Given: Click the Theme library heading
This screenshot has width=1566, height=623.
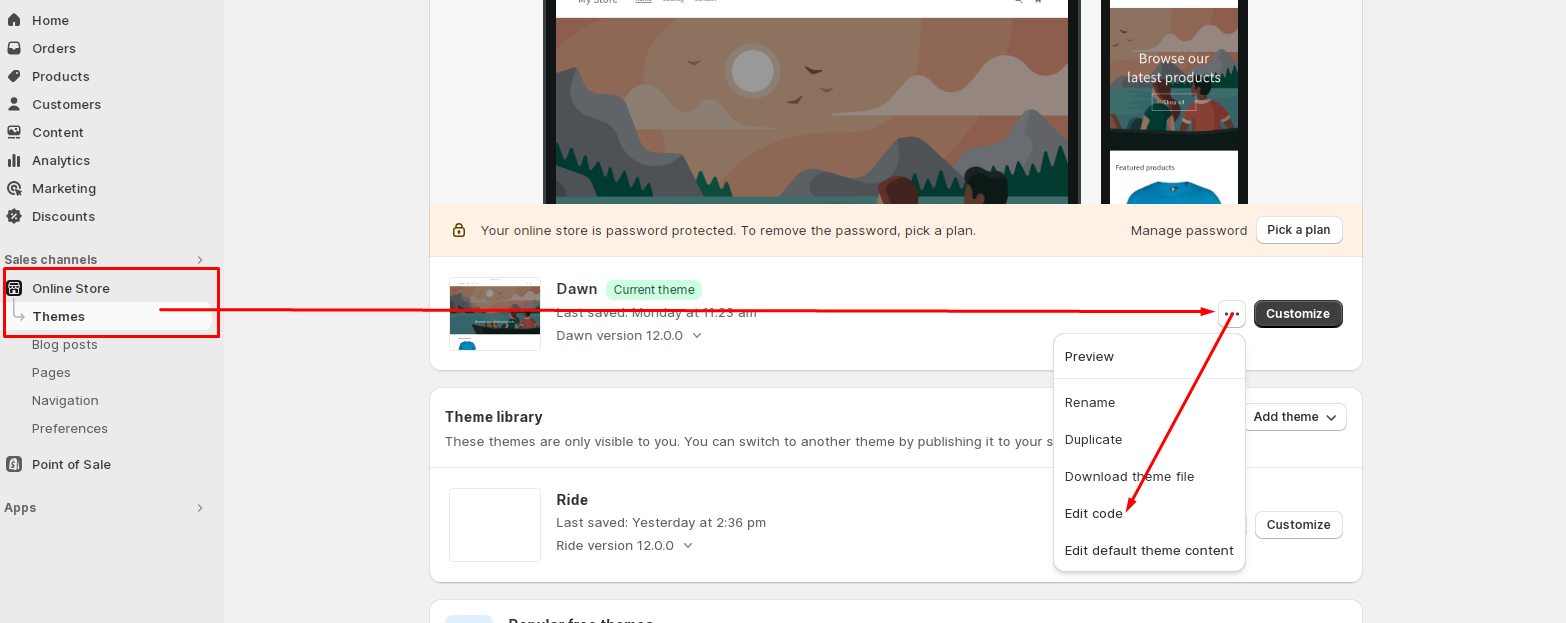Looking at the screenshot, I should click(494, 417).
